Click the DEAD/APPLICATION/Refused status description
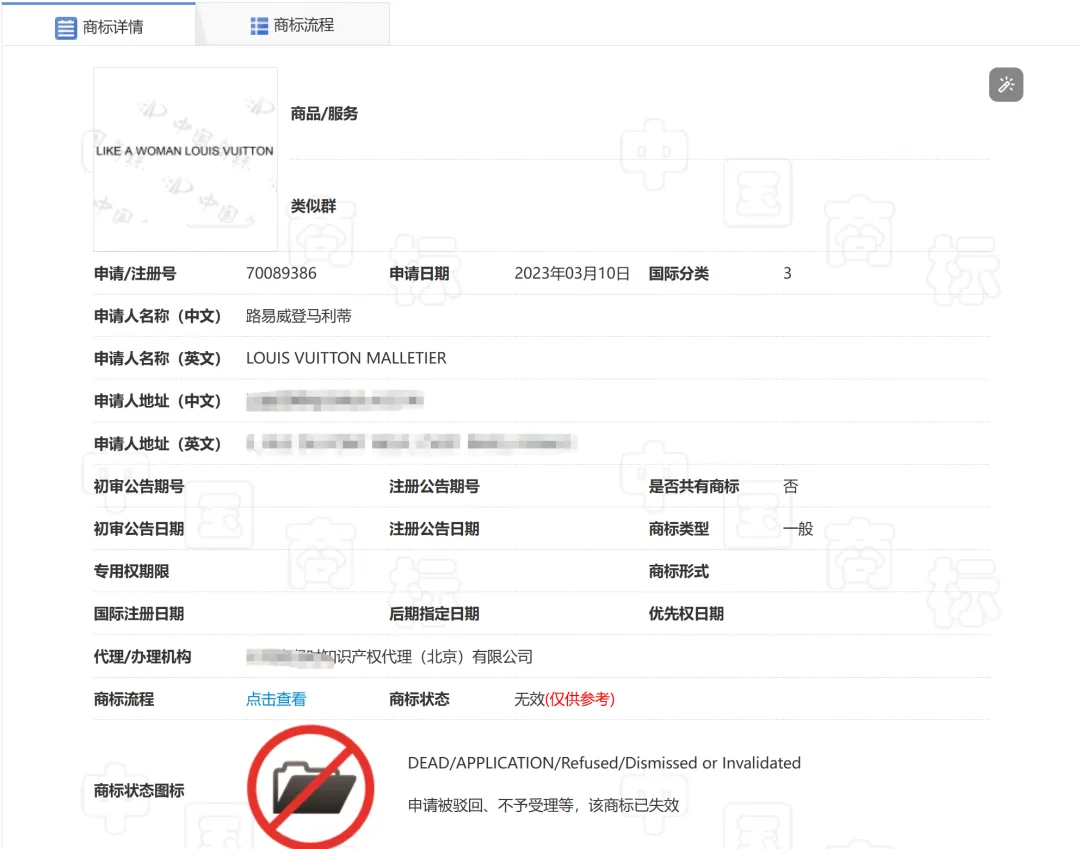 604,763
